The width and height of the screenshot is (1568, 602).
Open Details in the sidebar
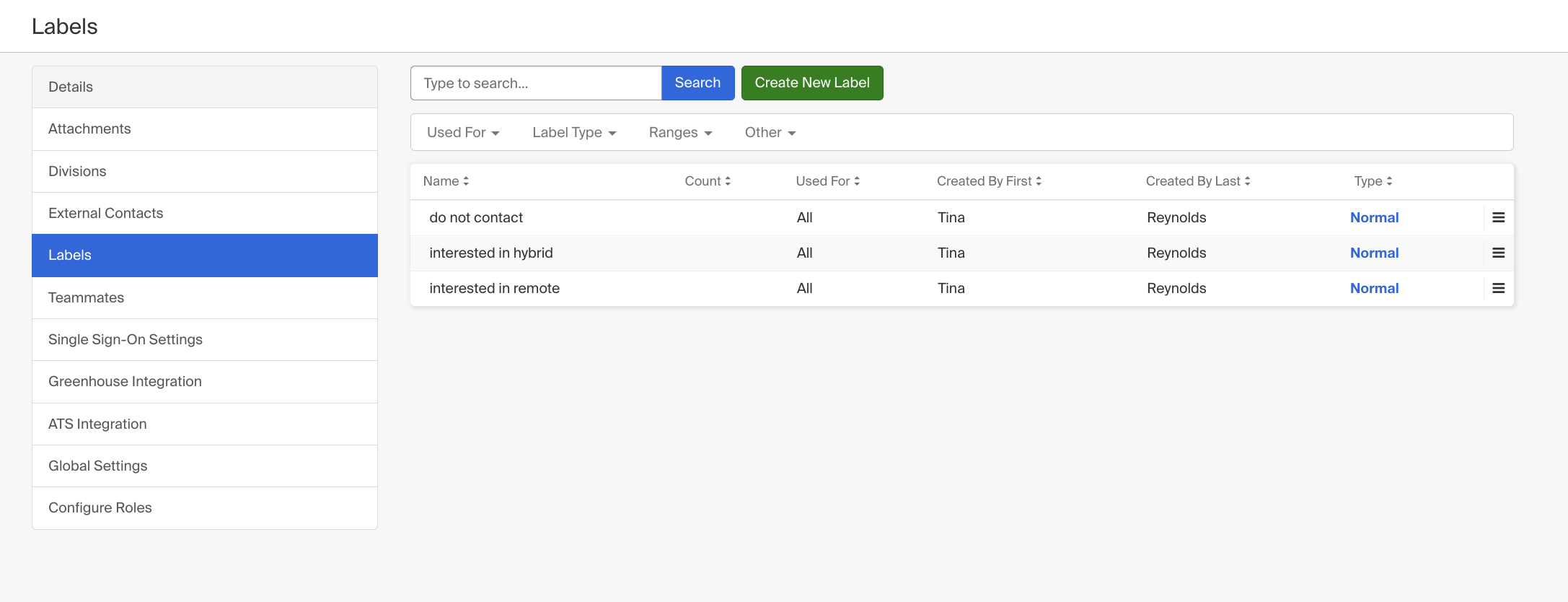[x=205, y=87]
